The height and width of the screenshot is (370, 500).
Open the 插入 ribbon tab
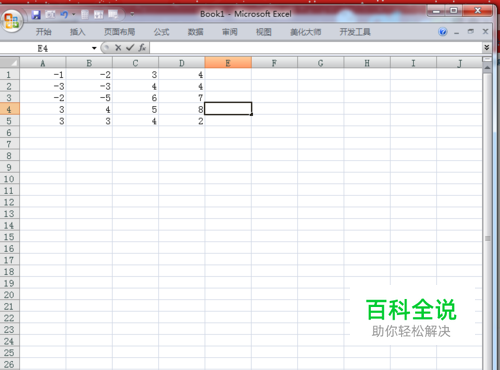click(77, 32)
